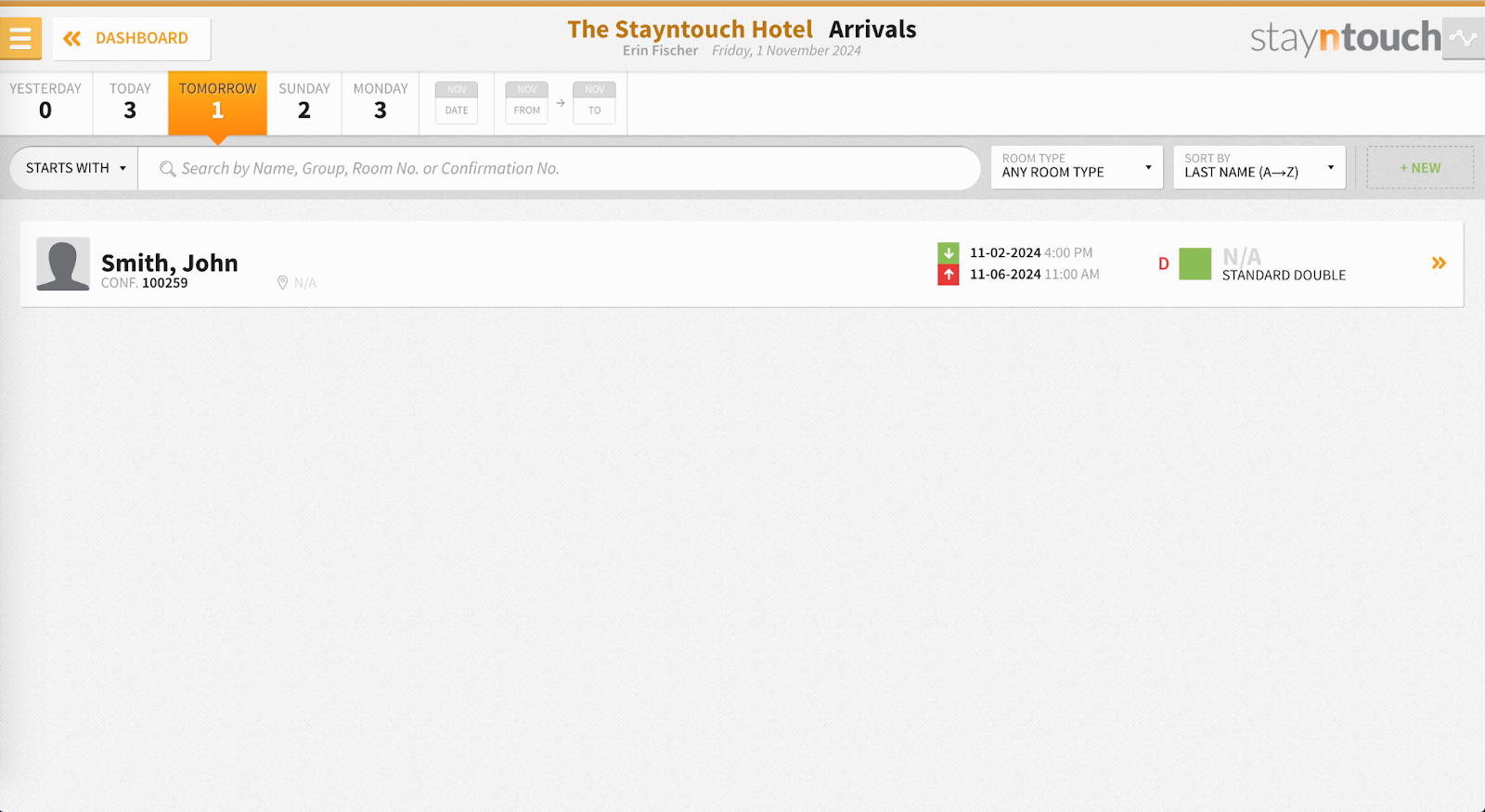Image resolution: width=1485 pixels, height=812 pixels.
Task: Go back to Dashboard
Action: [x=131, y=38]
